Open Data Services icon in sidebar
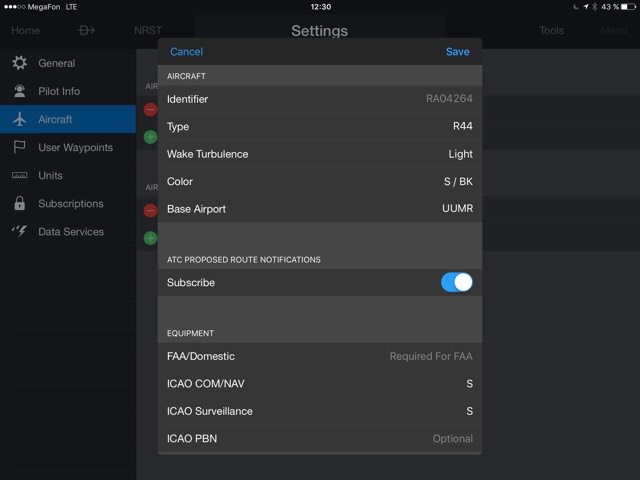This screenshot has height=480, width=640. coord(19,231)
